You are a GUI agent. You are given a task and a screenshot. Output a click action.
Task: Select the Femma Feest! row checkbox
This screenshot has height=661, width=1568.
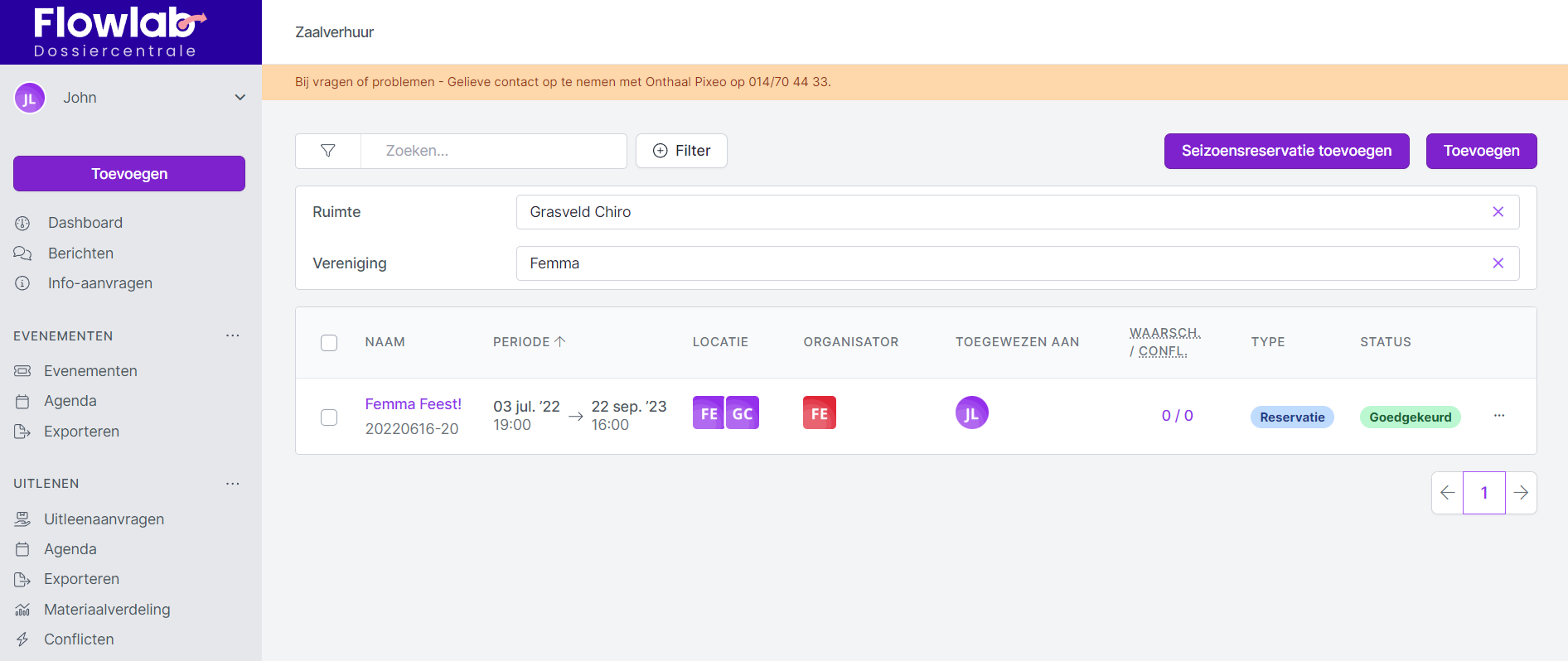point(329,417)
